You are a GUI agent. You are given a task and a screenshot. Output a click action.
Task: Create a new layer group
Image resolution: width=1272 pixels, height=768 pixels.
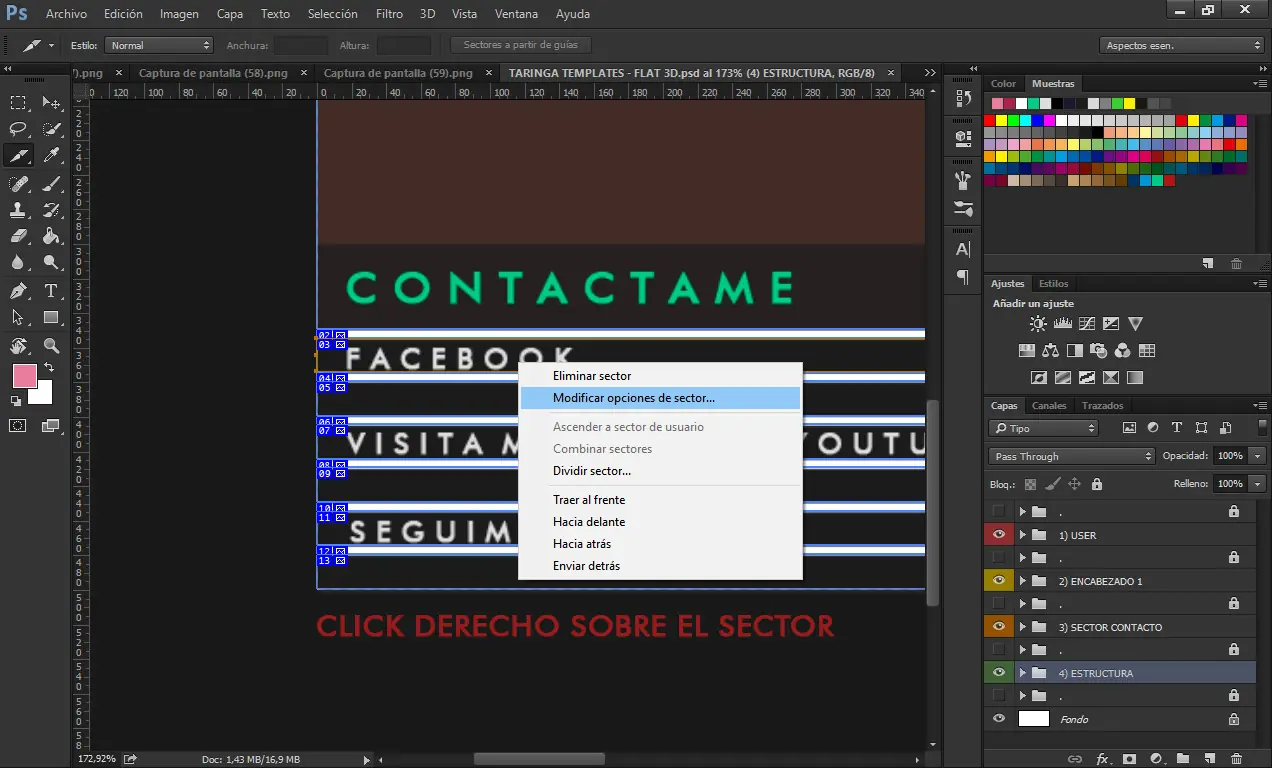point(1182,759)
